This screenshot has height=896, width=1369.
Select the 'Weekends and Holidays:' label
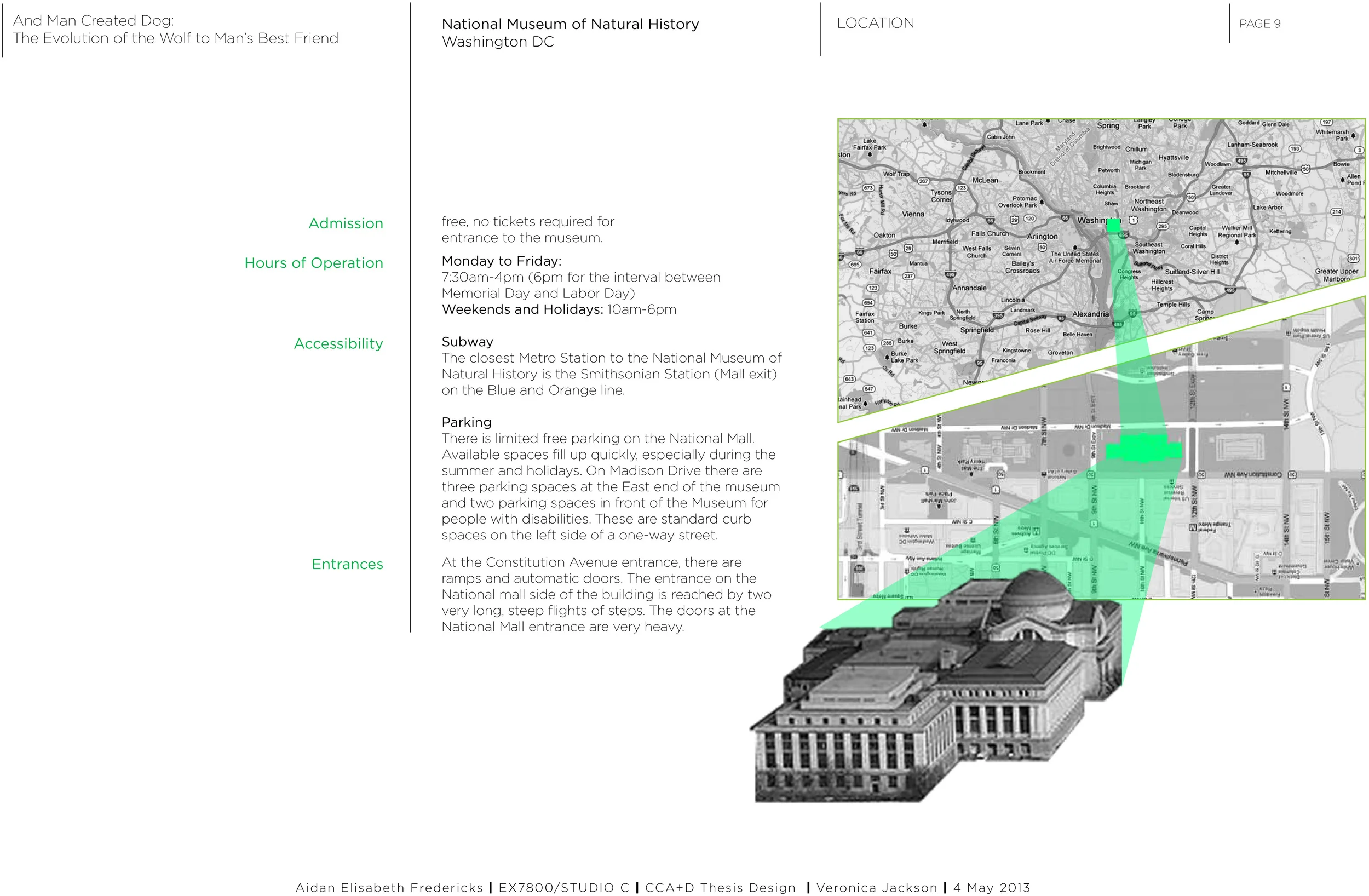(x=522, y=309)
